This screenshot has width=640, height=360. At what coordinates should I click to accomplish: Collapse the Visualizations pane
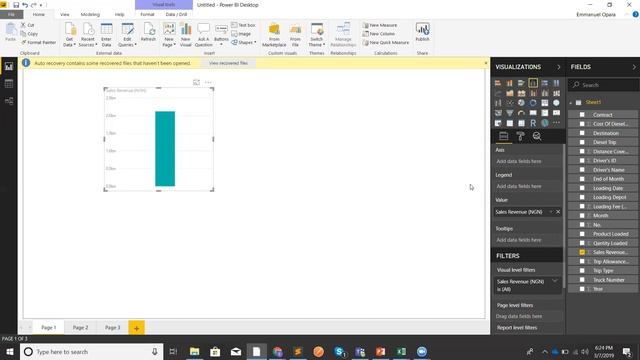[559, 67]
